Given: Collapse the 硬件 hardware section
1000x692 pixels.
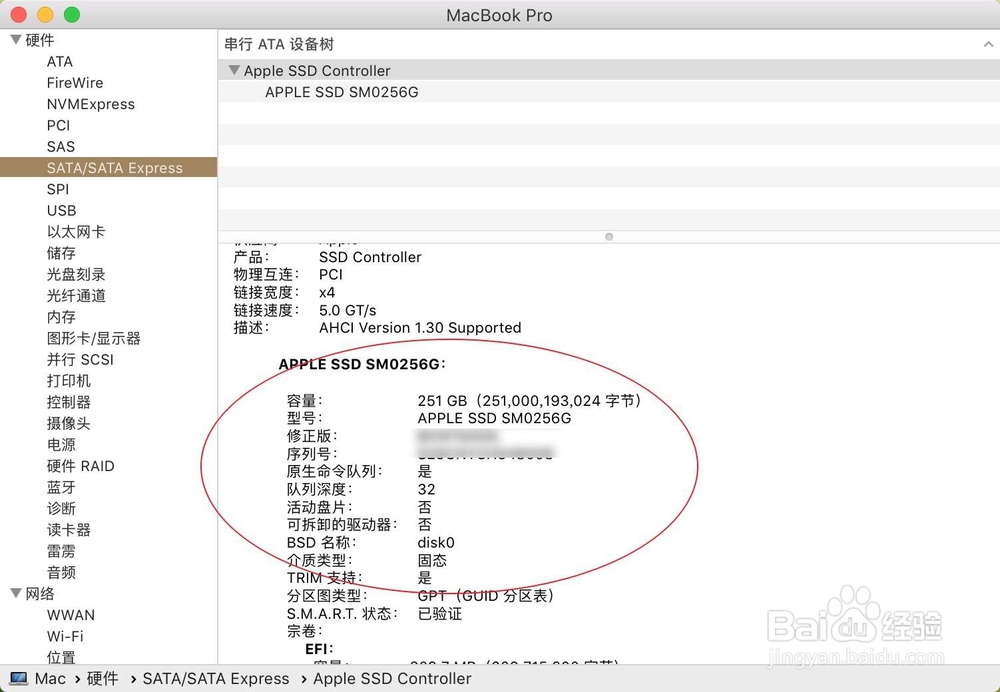Looking at the screenshot, I should (16, 39).
